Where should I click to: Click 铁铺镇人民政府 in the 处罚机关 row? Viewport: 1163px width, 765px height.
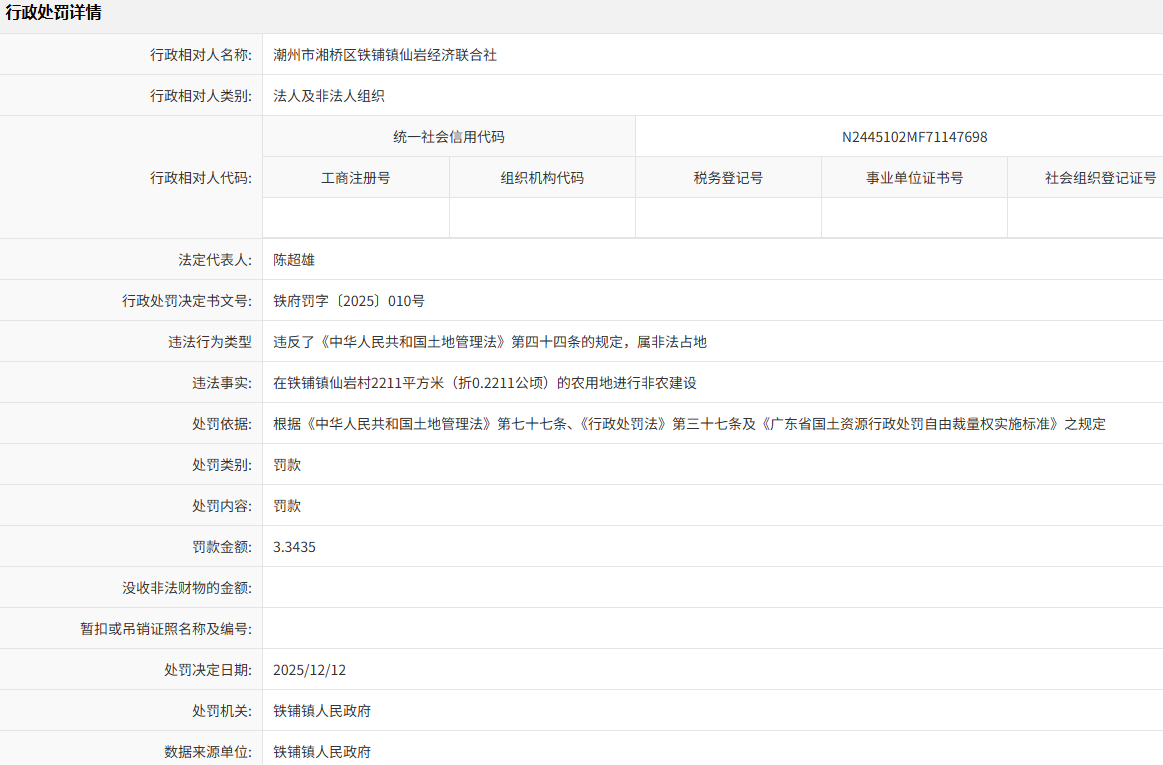point(322,711)
